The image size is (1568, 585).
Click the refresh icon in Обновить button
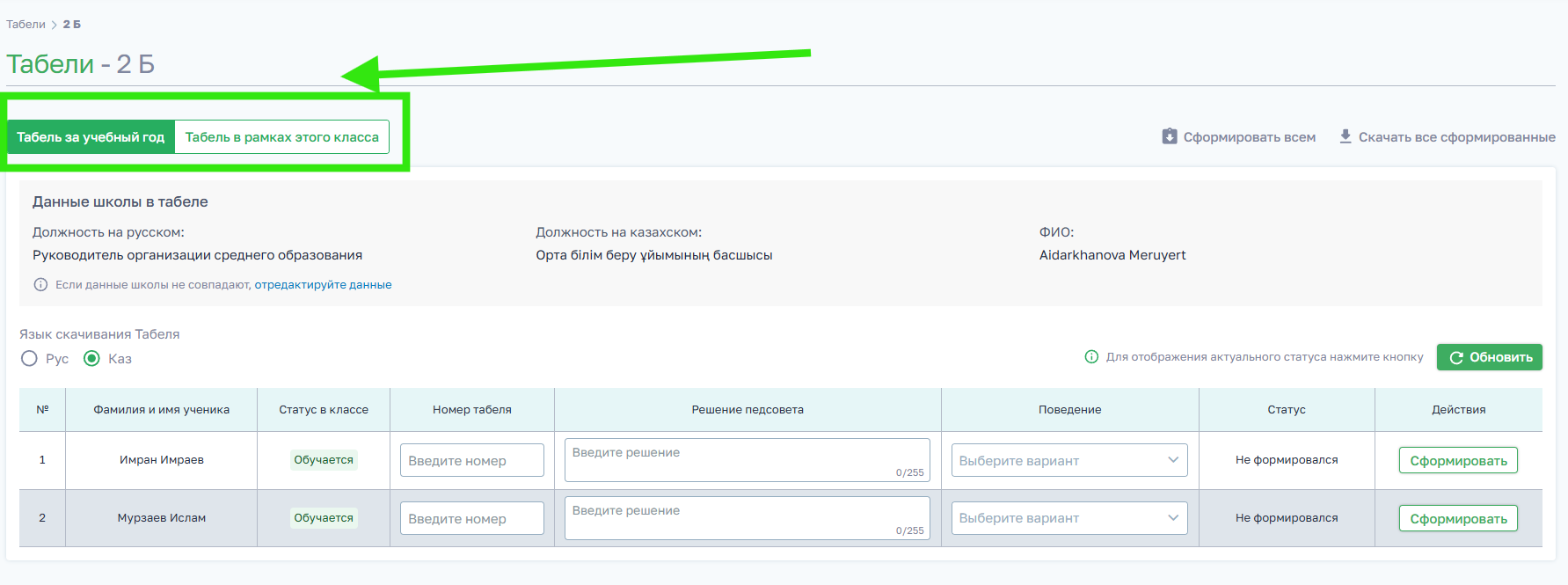click(1456, 357)
